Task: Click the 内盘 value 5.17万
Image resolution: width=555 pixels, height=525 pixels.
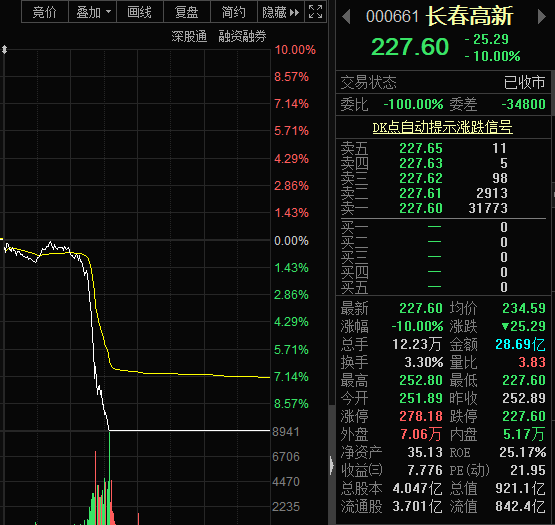Action: tap(524, 434)
